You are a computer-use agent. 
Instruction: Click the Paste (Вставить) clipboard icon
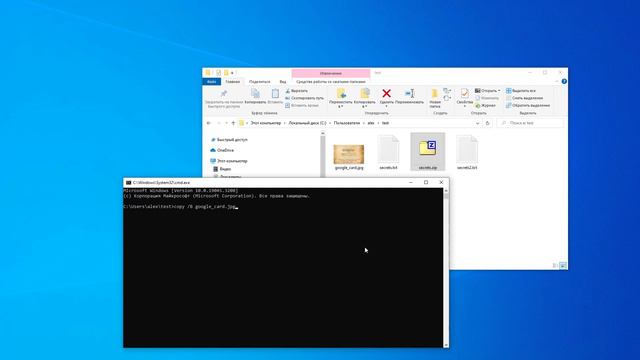275,94
